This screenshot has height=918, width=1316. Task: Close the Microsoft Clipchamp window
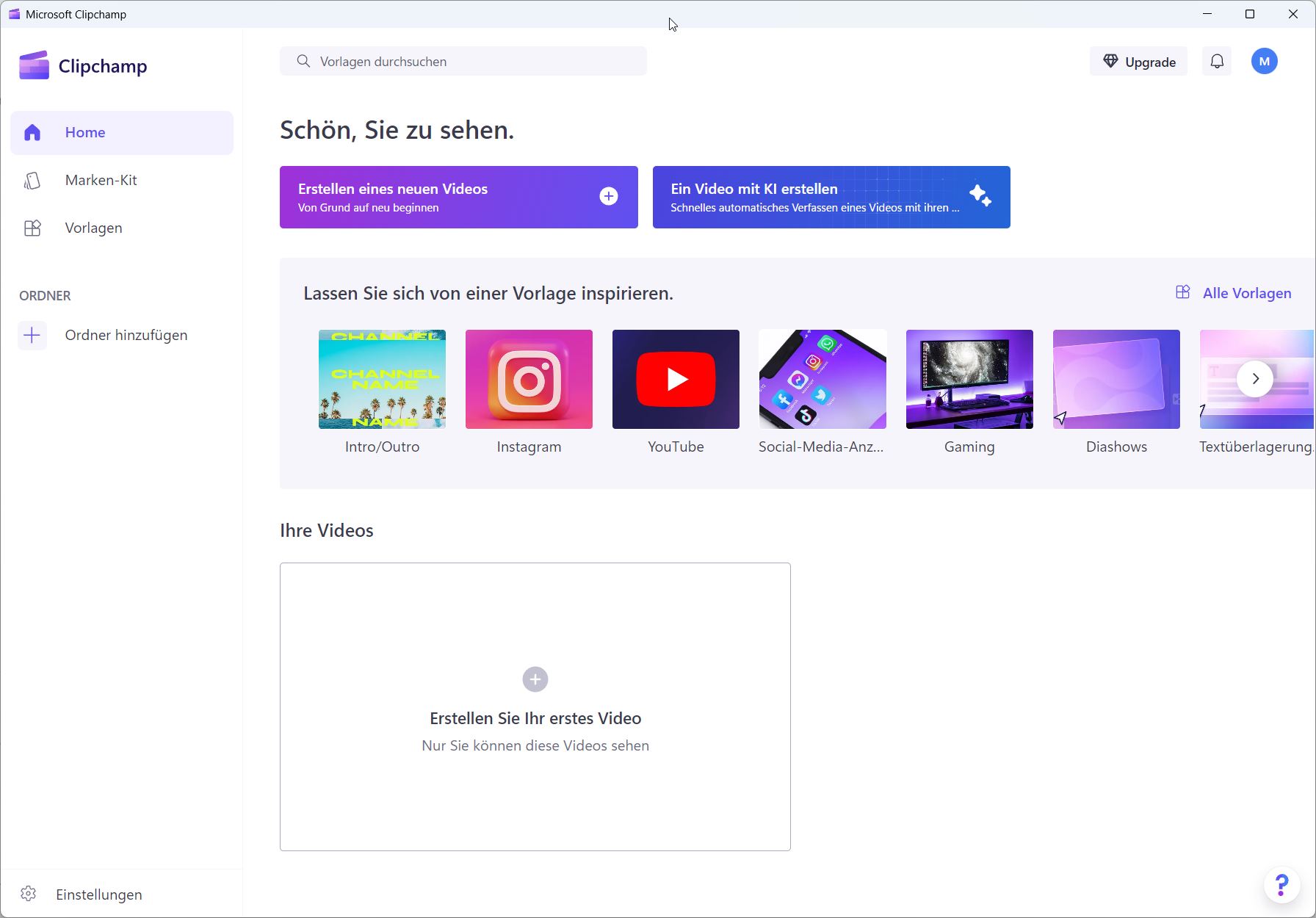pos(1293,14)
